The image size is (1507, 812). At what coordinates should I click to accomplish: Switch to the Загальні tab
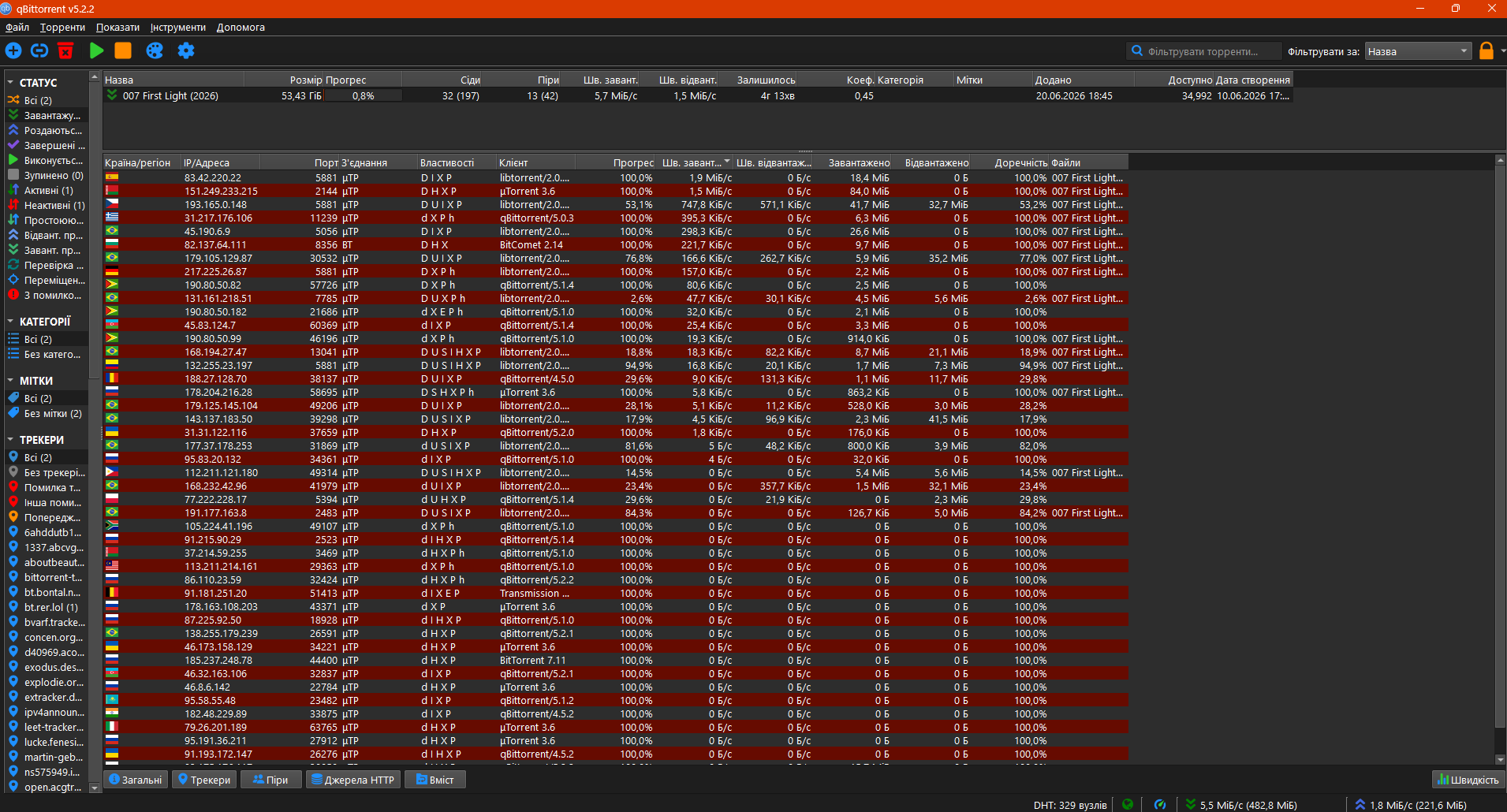[x=136, y=780]
